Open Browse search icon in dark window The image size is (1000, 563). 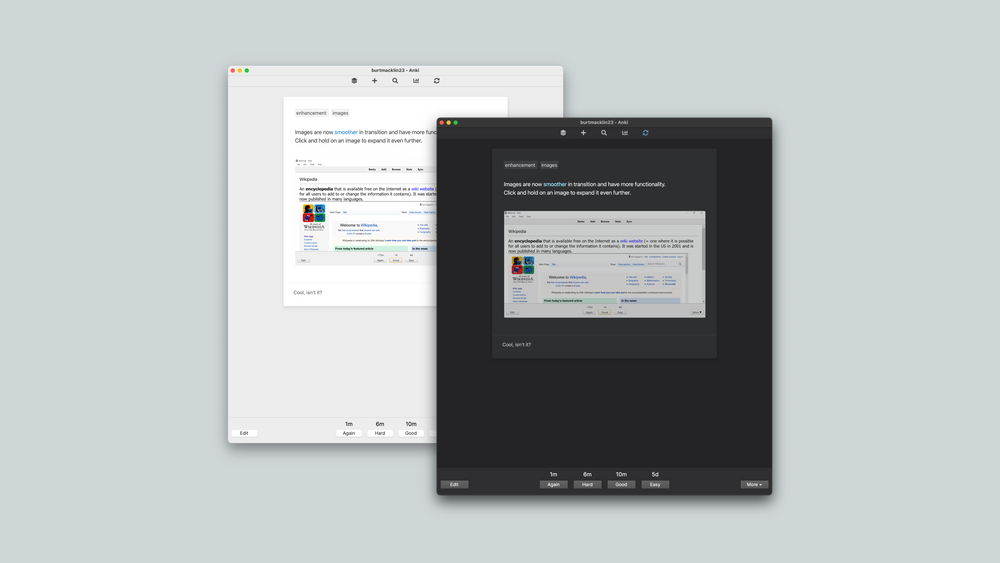tap(603, 133)
